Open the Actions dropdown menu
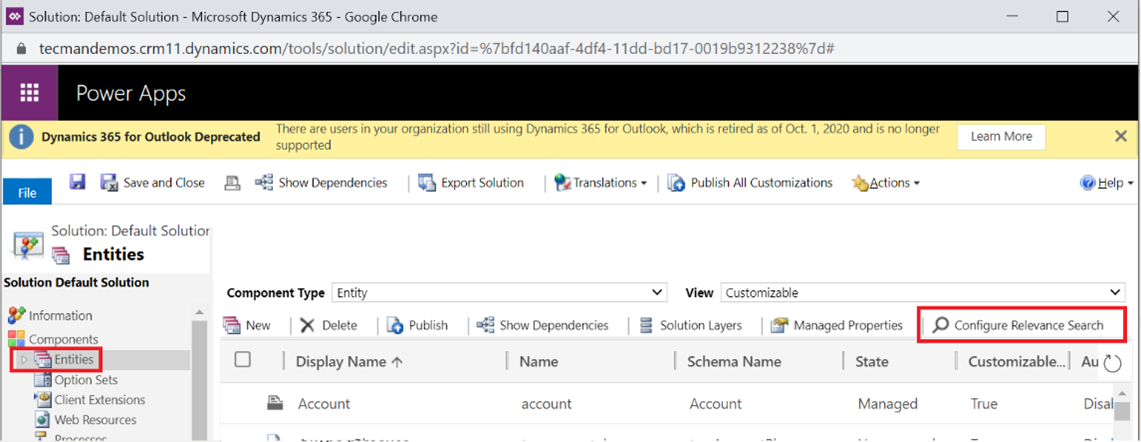This screenshot has height=442, width=1141. [886, 183]
